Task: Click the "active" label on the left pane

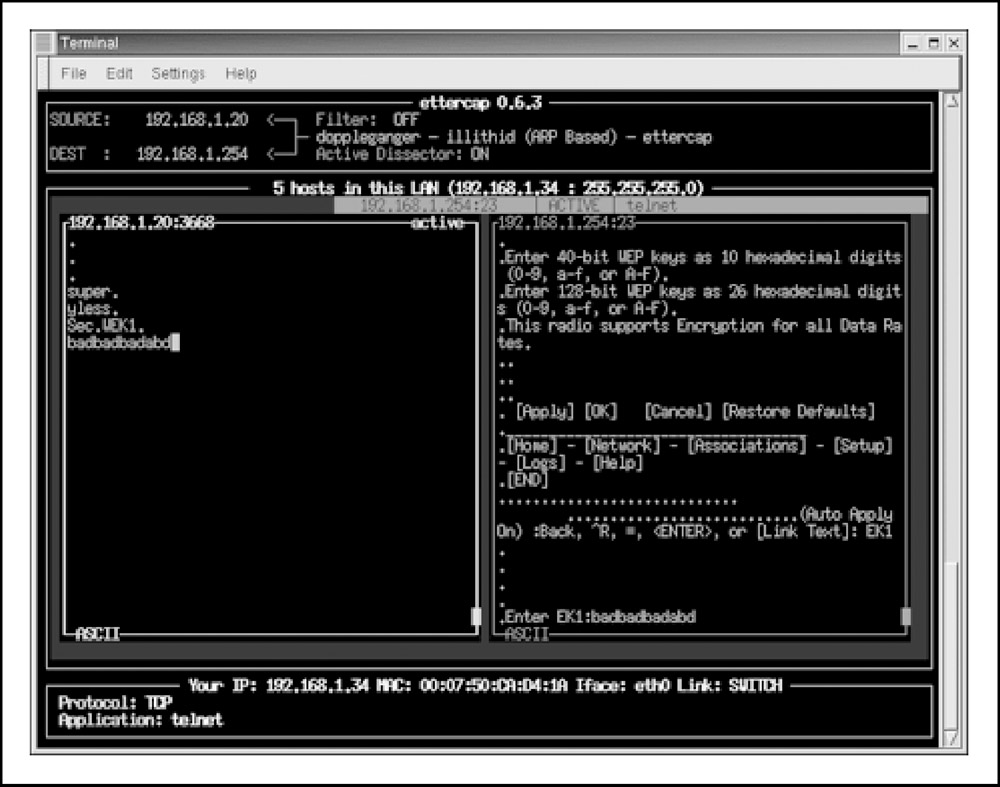Action: (438, 223)
